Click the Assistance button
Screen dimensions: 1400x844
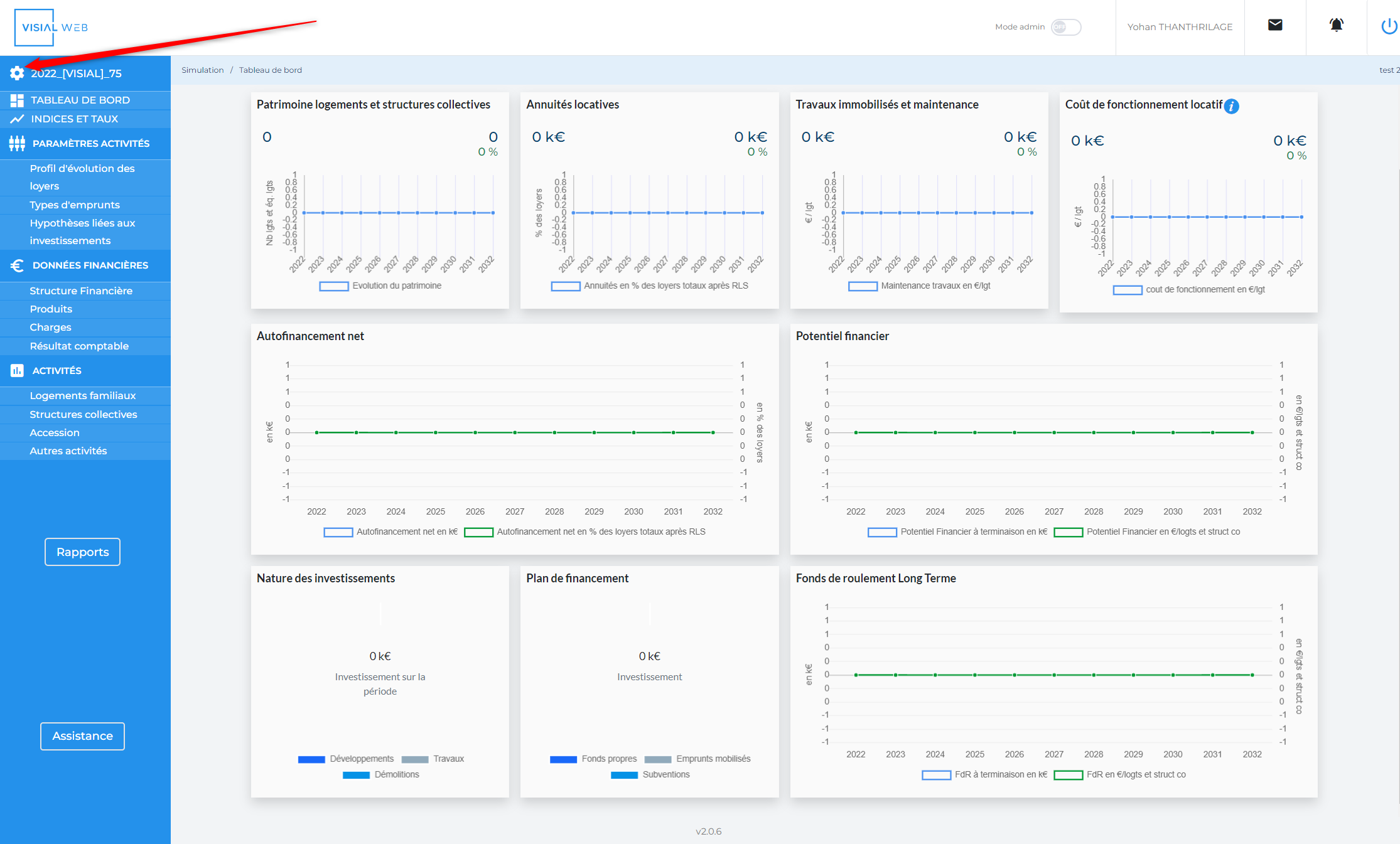(x=82, y=736)
